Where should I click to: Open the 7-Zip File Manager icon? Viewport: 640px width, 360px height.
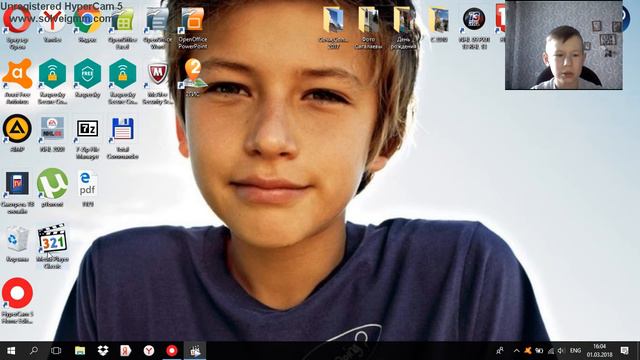point(87,130)
